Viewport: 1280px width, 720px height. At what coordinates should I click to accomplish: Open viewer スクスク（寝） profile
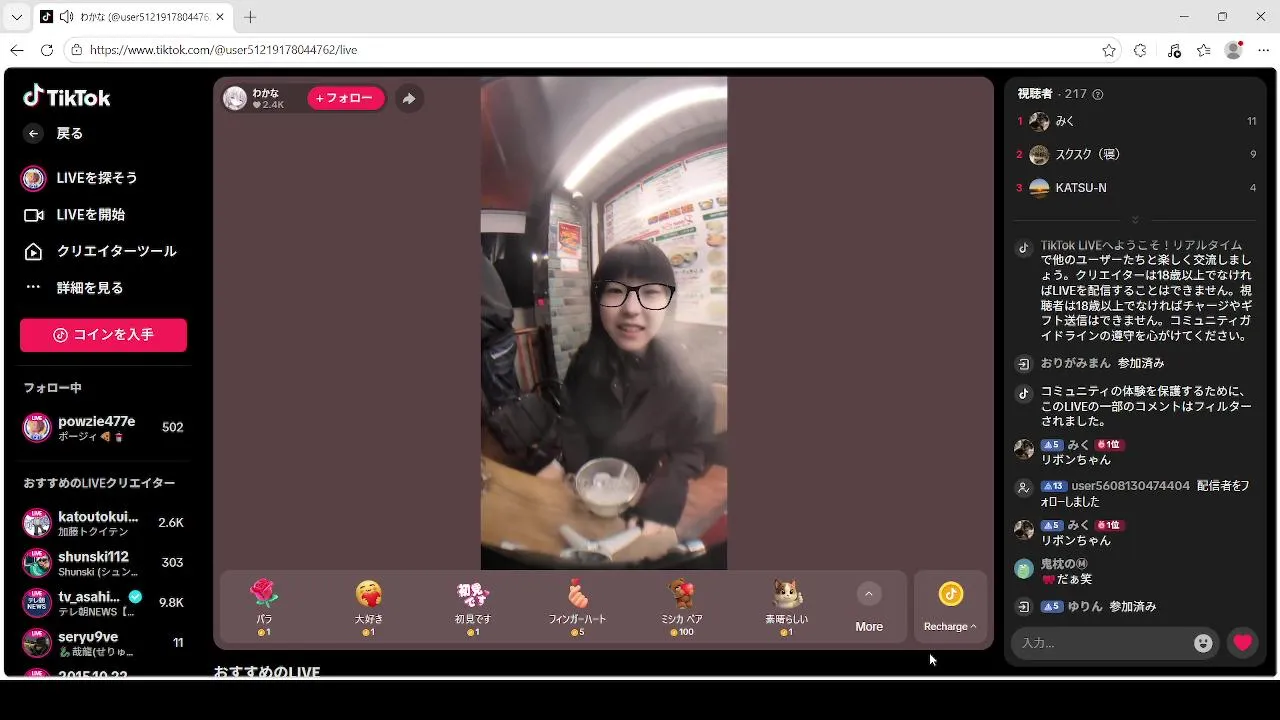pos(1135,154)
